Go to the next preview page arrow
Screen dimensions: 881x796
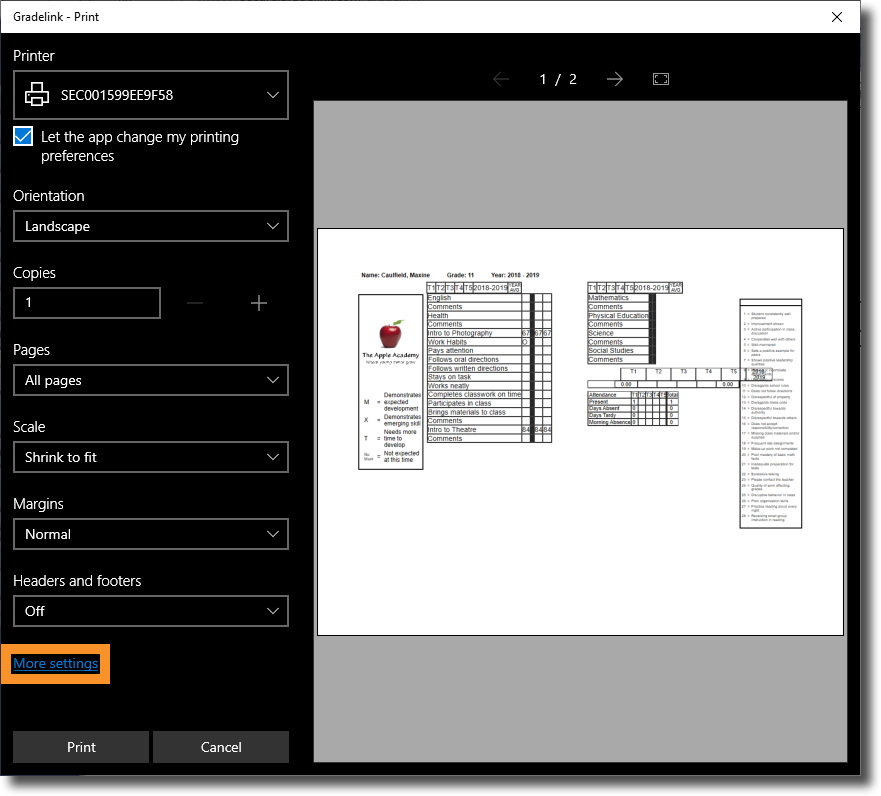[615, 79]
